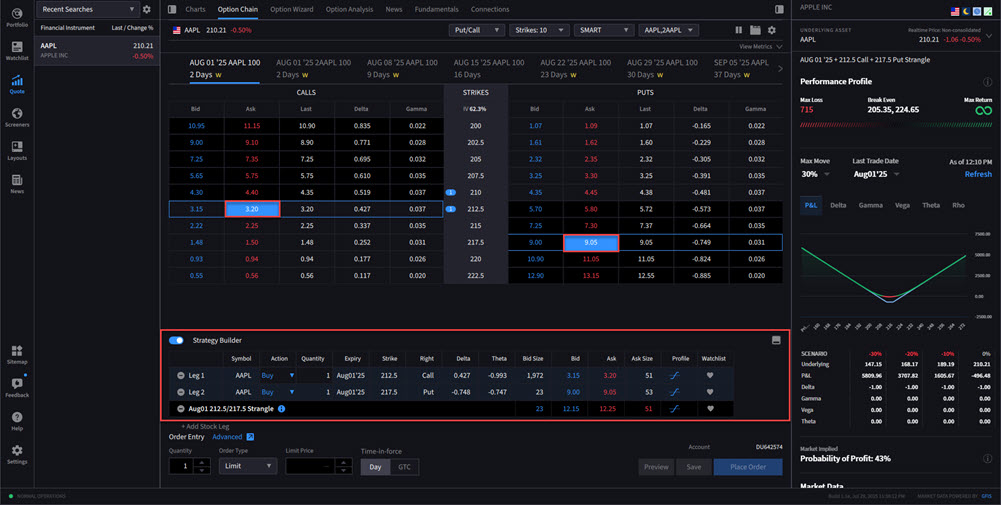
Task: Open Last Trade Date Aug01'25 dropdown
Action: 876,174
